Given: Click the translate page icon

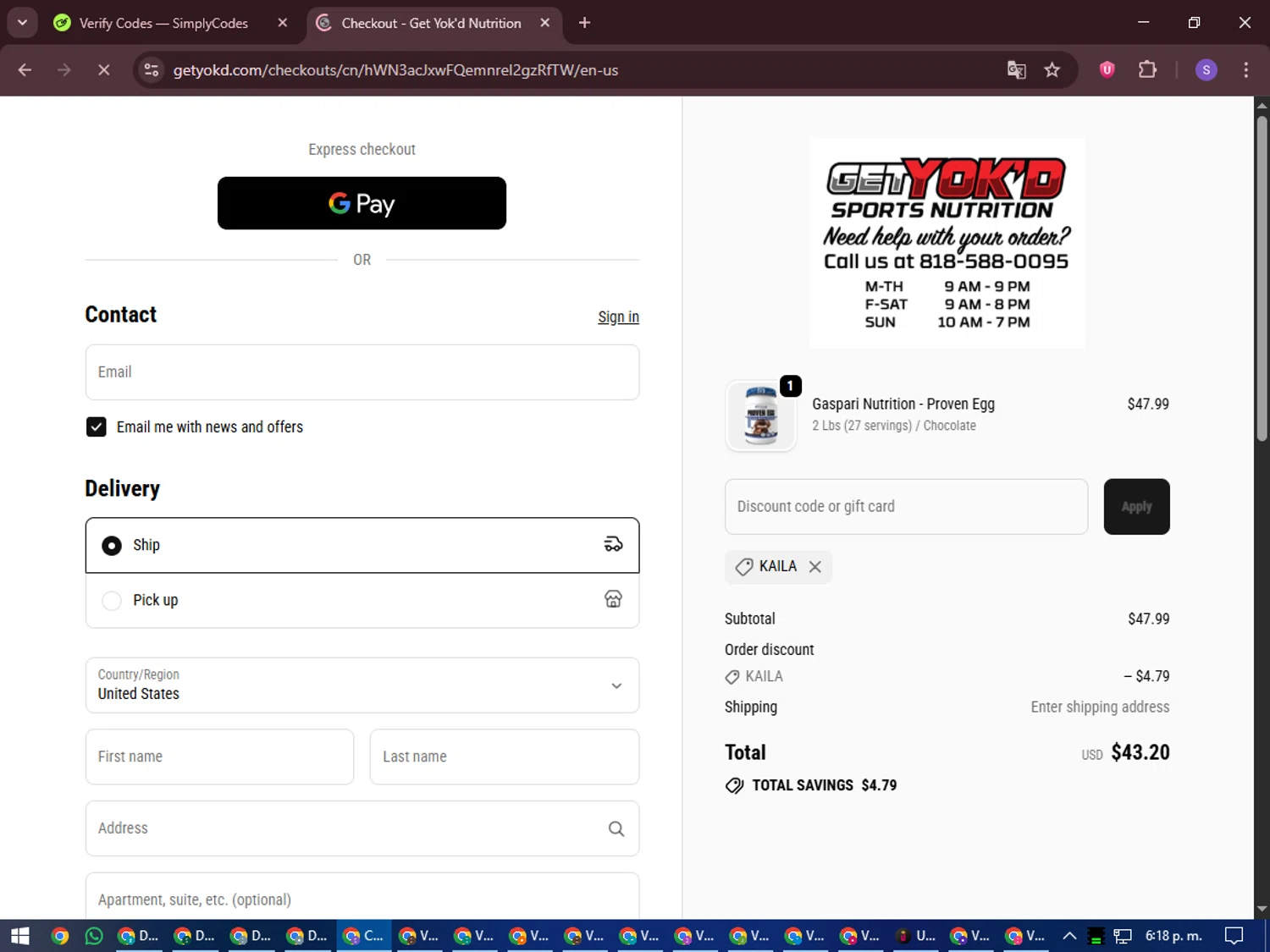Looking at the screenshot, I should coord(1016,70).
